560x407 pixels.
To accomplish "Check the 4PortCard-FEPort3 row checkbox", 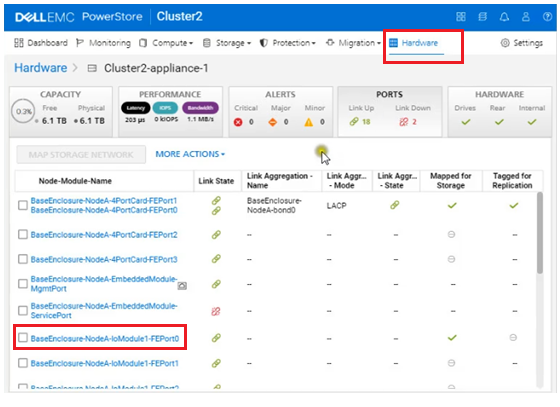I will coord(23,259).
